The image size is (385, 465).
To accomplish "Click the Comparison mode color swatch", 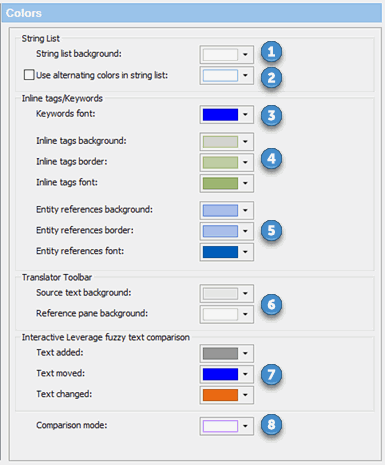I will click(220, 426).
